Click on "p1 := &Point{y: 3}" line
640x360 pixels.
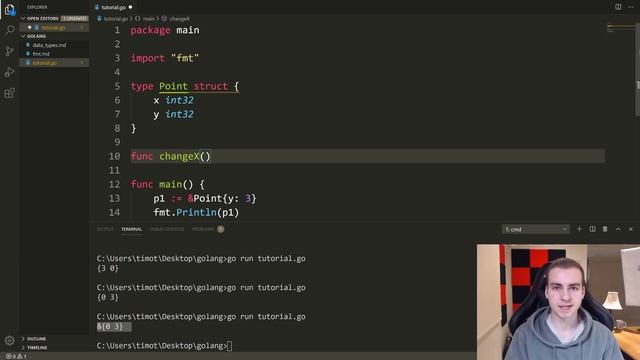pos(205,199)
